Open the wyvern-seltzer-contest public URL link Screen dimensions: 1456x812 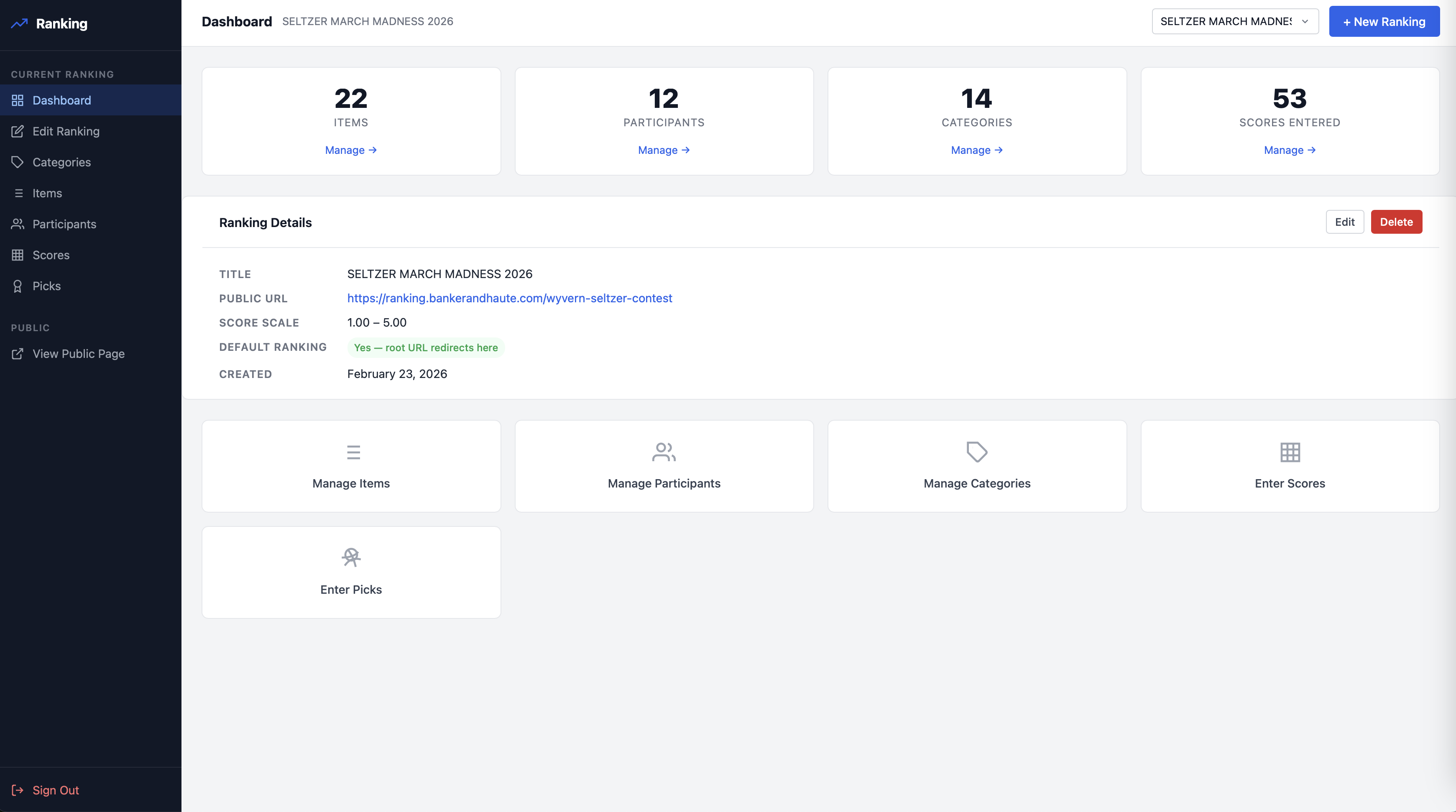tap(509, 299)
